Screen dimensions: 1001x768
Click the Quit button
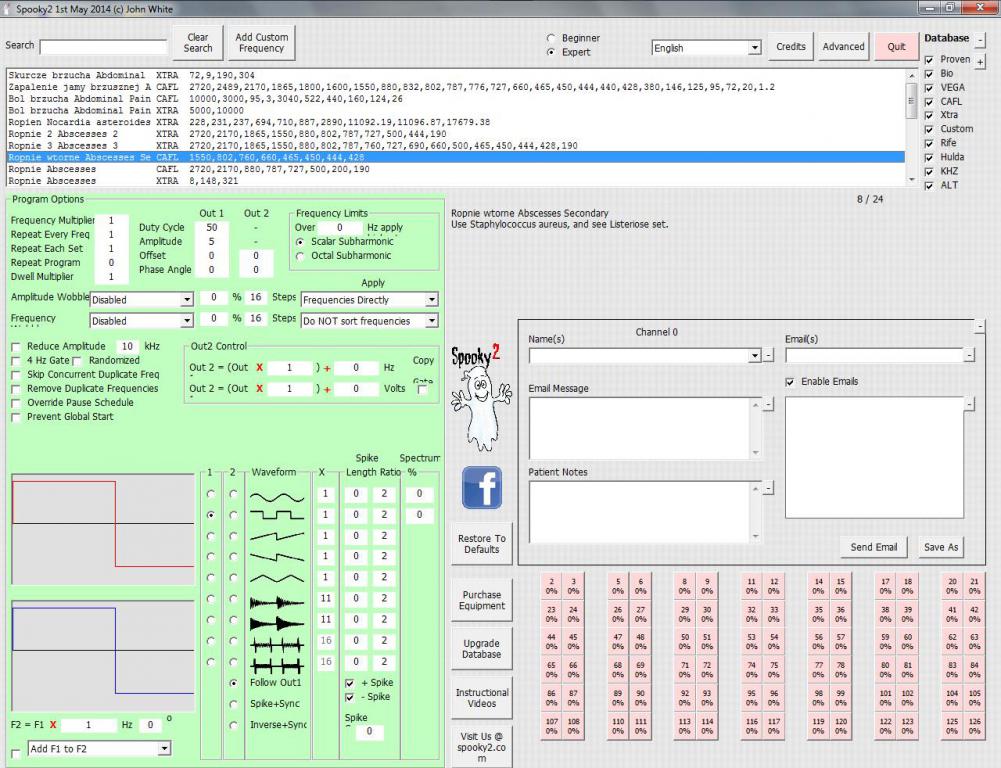(x=896, y=47)
